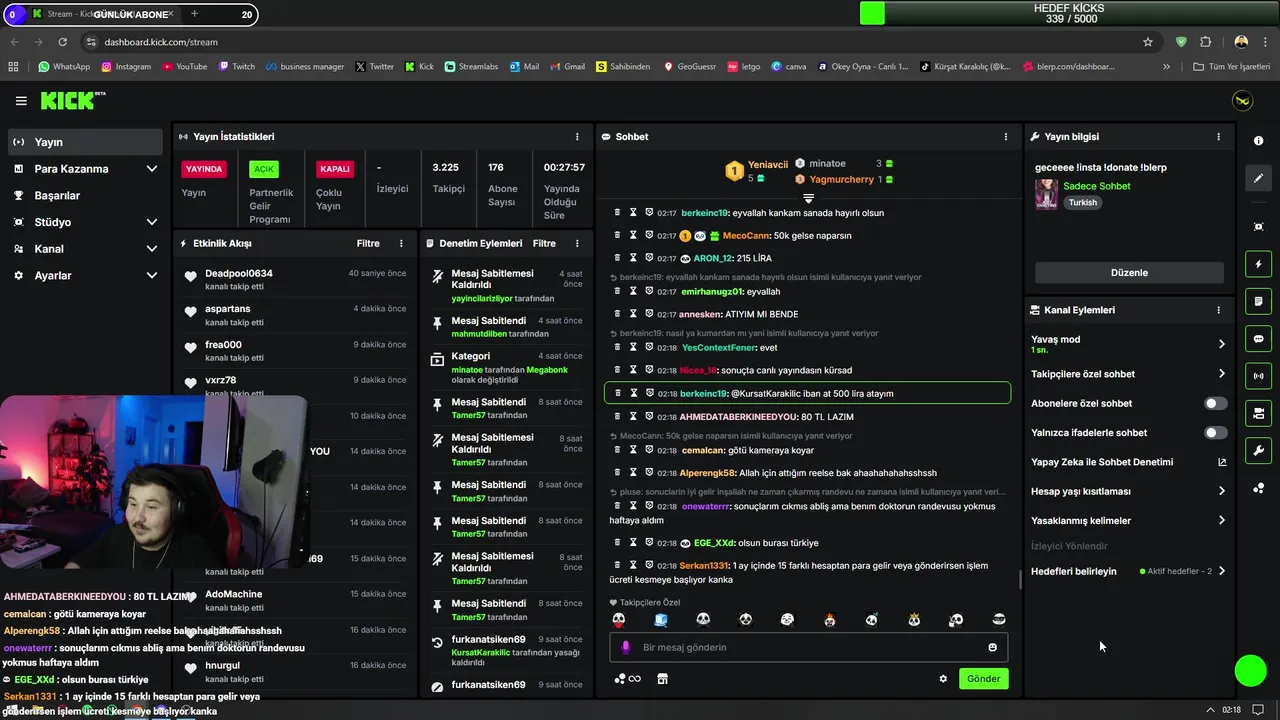Open the shop icon below the chat input
The width and height of the screenshot is (1280, 720).
[x=662, y=679]
